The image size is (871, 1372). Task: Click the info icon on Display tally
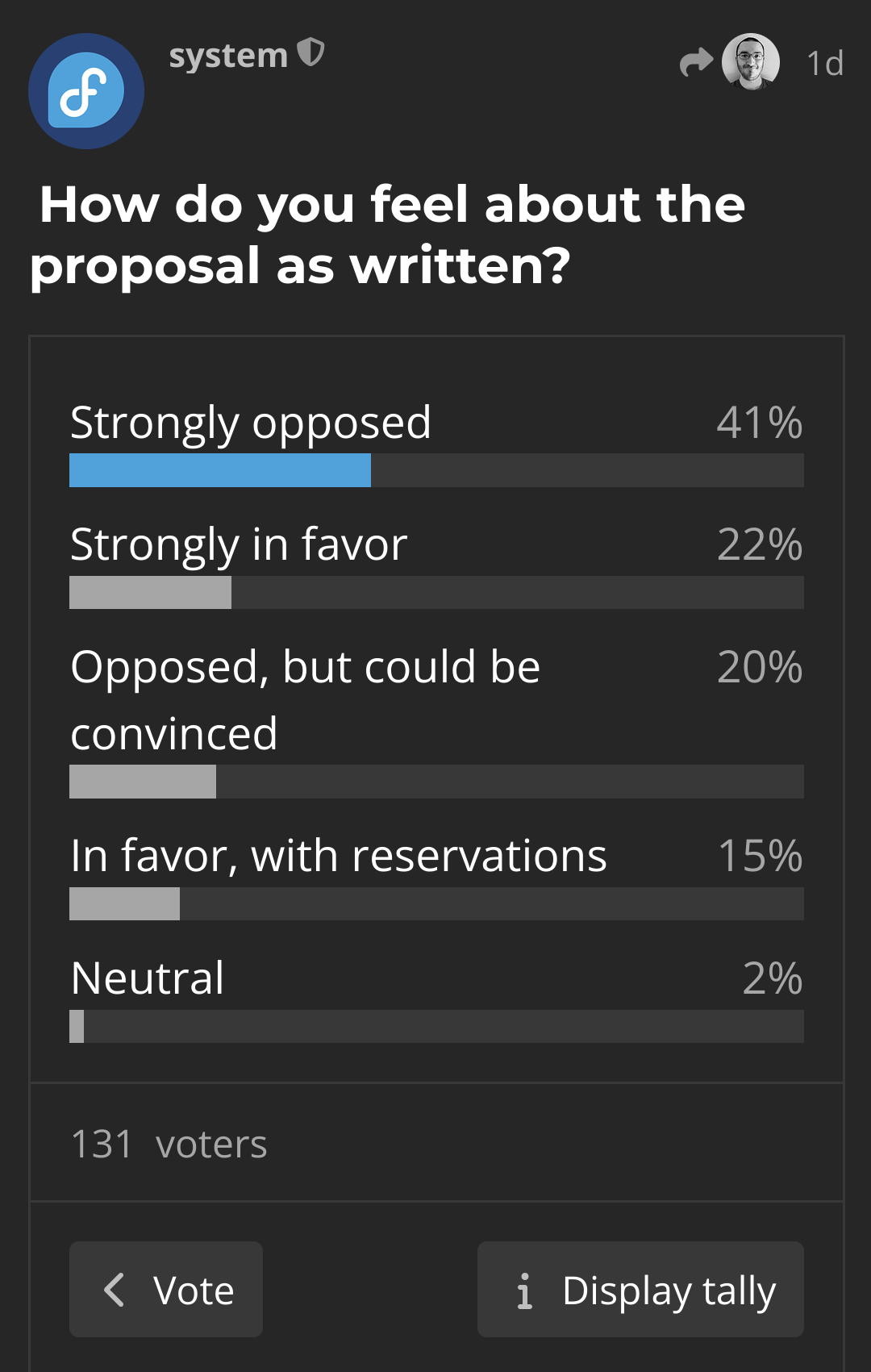[x=525, y=1291]
